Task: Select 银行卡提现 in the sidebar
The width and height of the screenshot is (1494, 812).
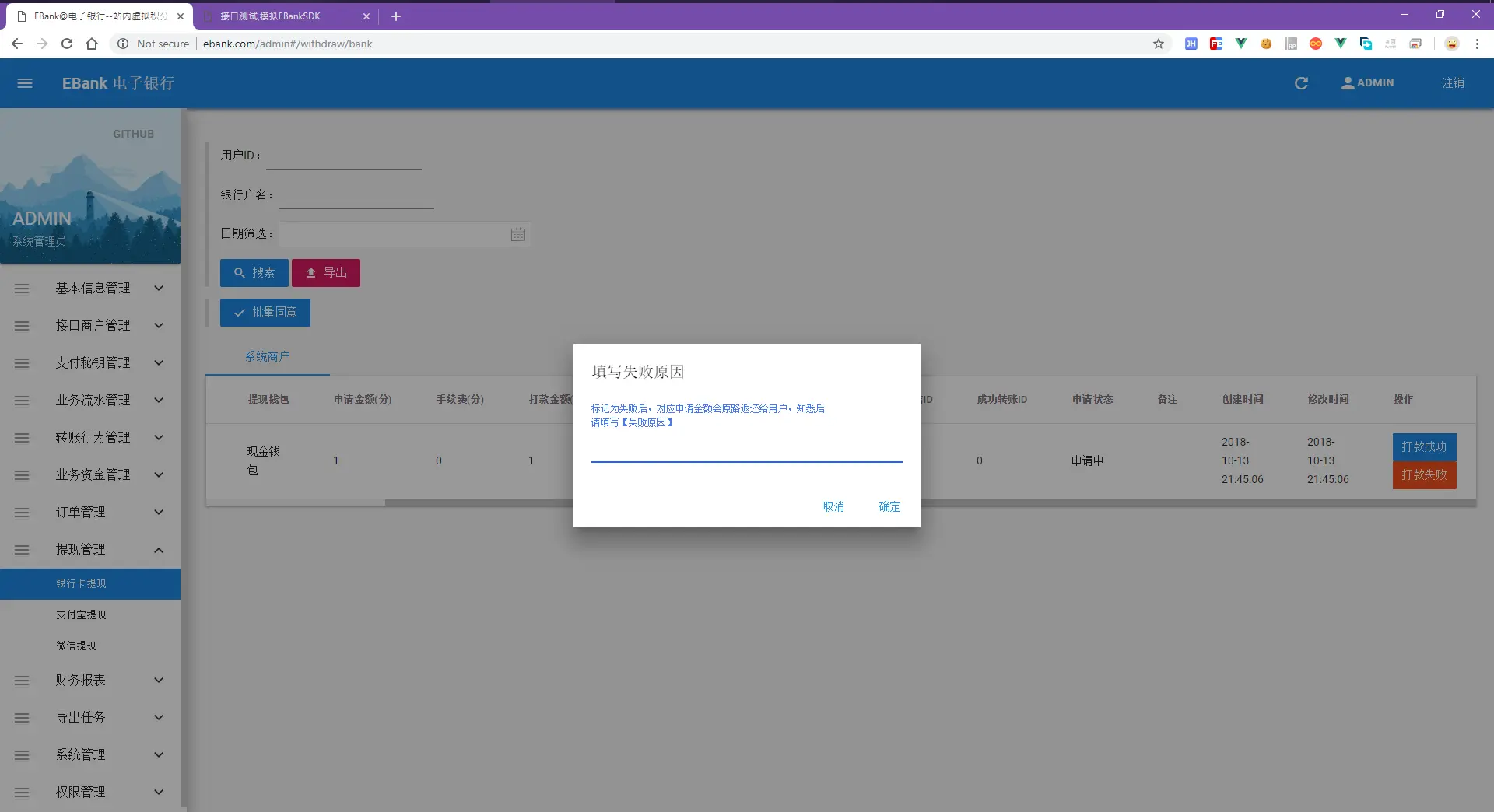Action: 90,584
